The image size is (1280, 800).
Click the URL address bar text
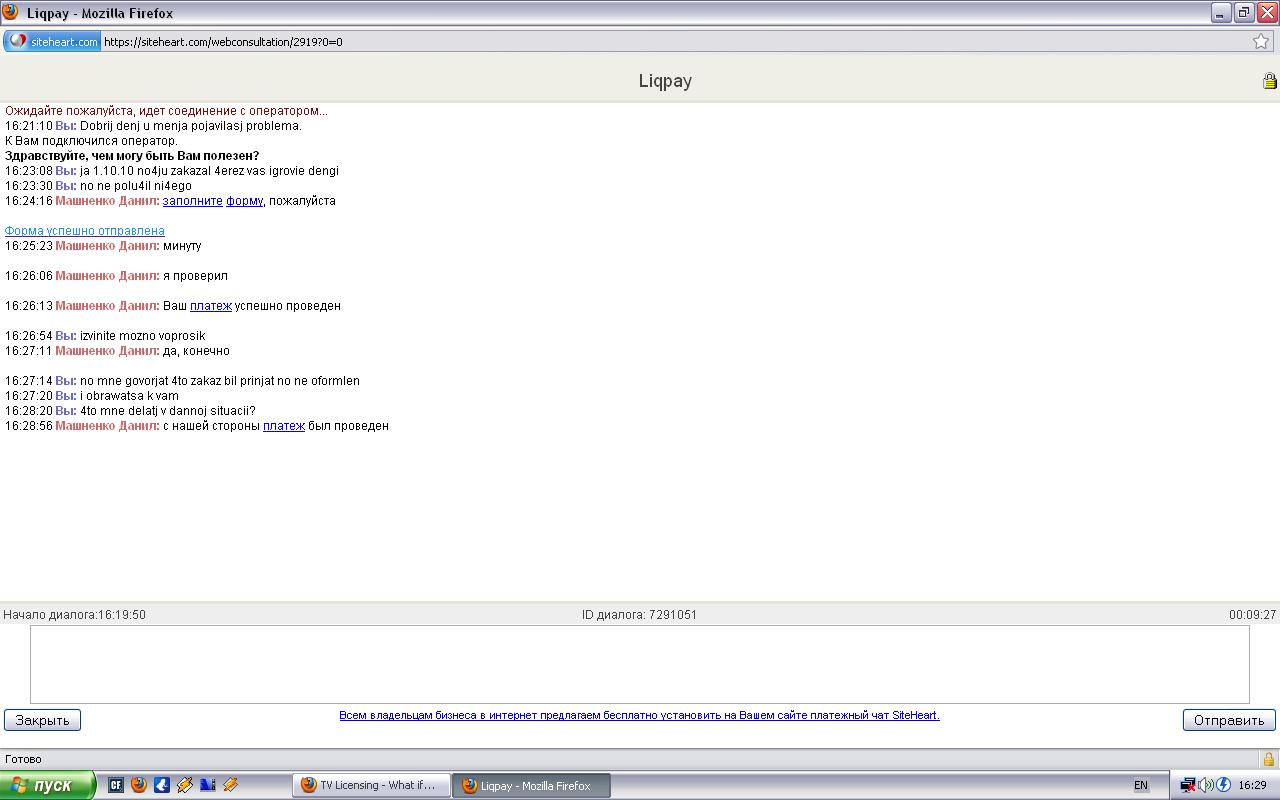point(223,42)
